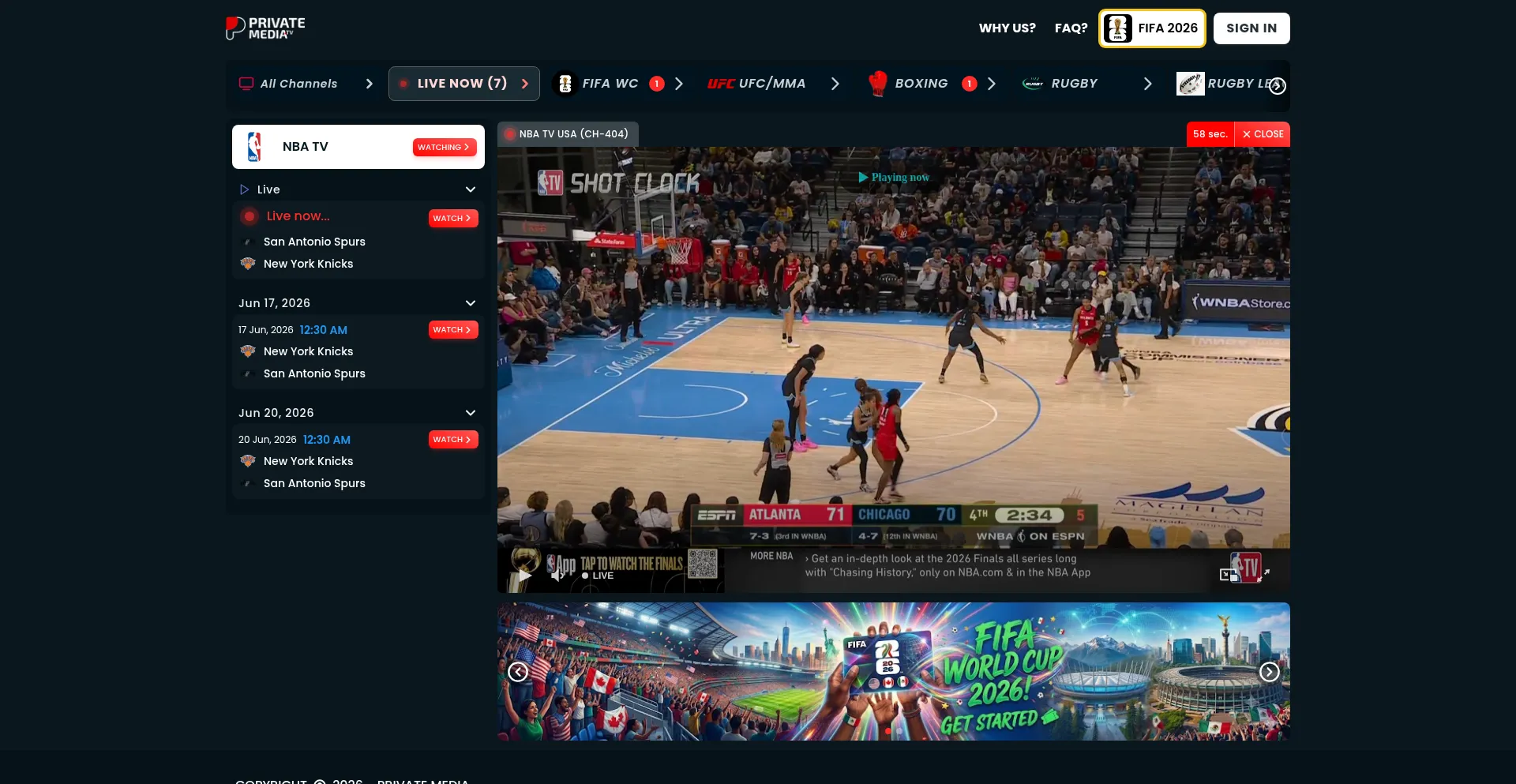Click the Rugby League ball thumbnail icon
1516x784 pixels.
pyautogui.click(x=1190, y=84)
